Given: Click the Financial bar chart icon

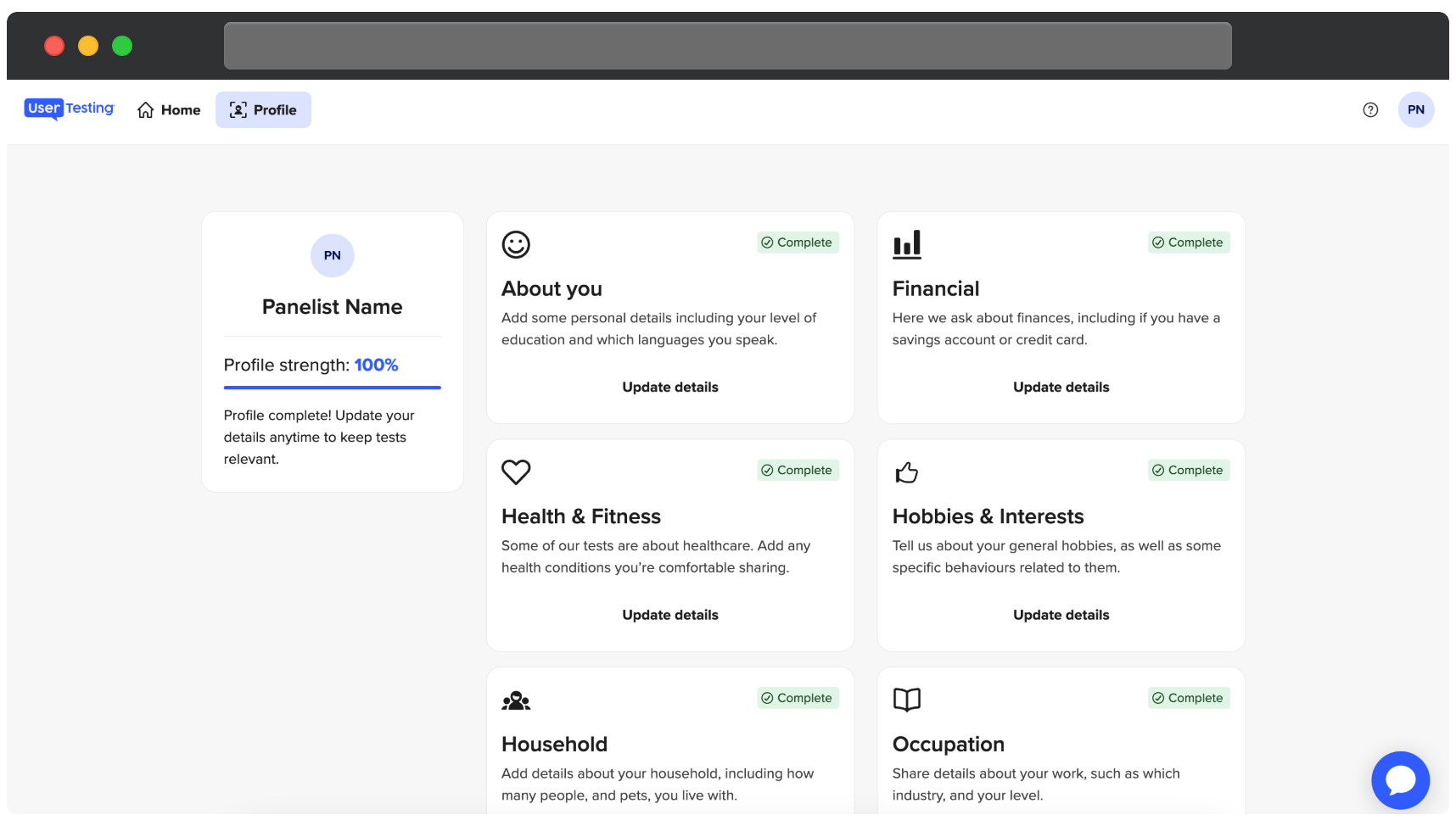Looking at the screenshot, I should tap(907, 245).
